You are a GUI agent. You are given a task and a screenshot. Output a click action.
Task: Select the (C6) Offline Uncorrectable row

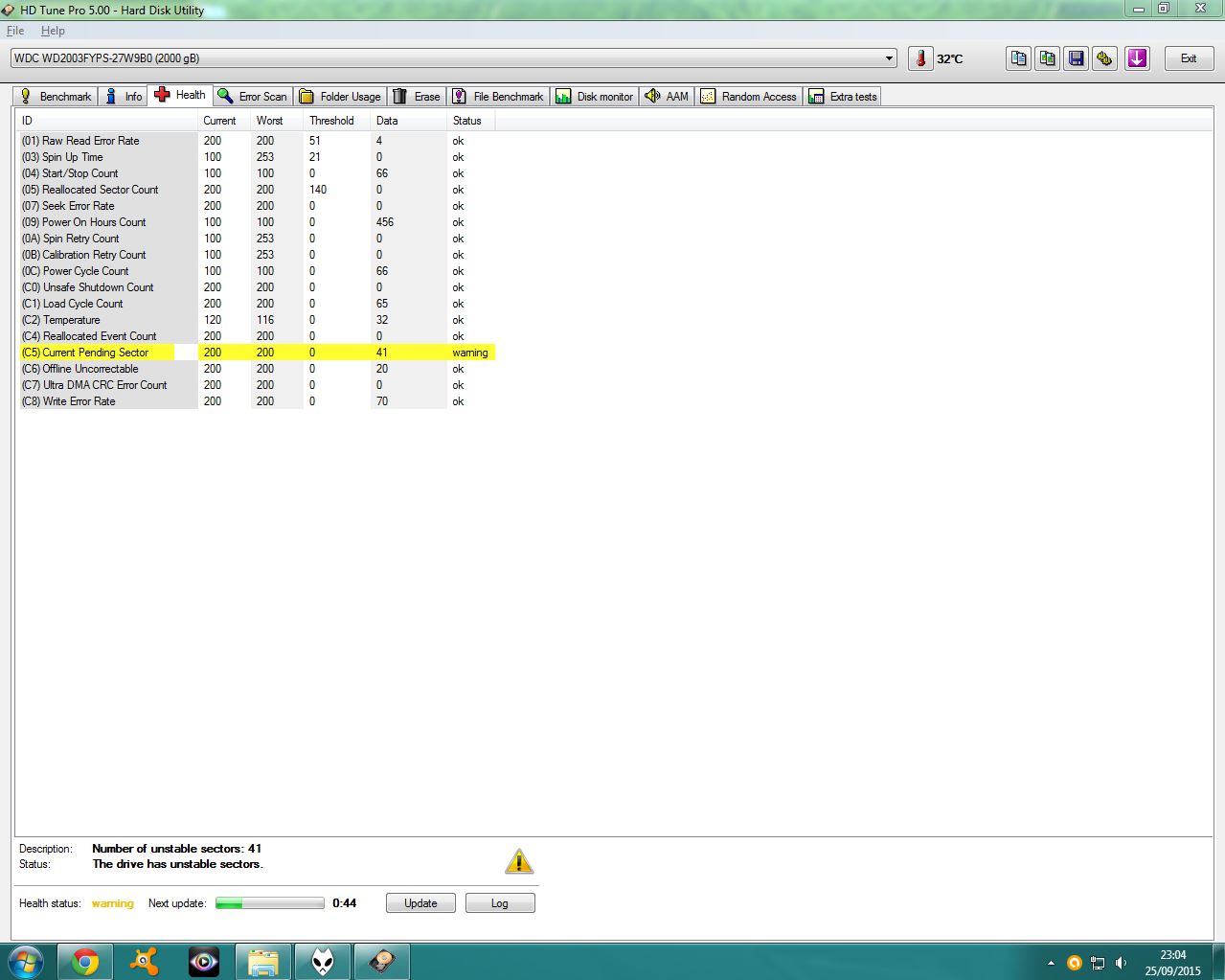click(256, 369)
